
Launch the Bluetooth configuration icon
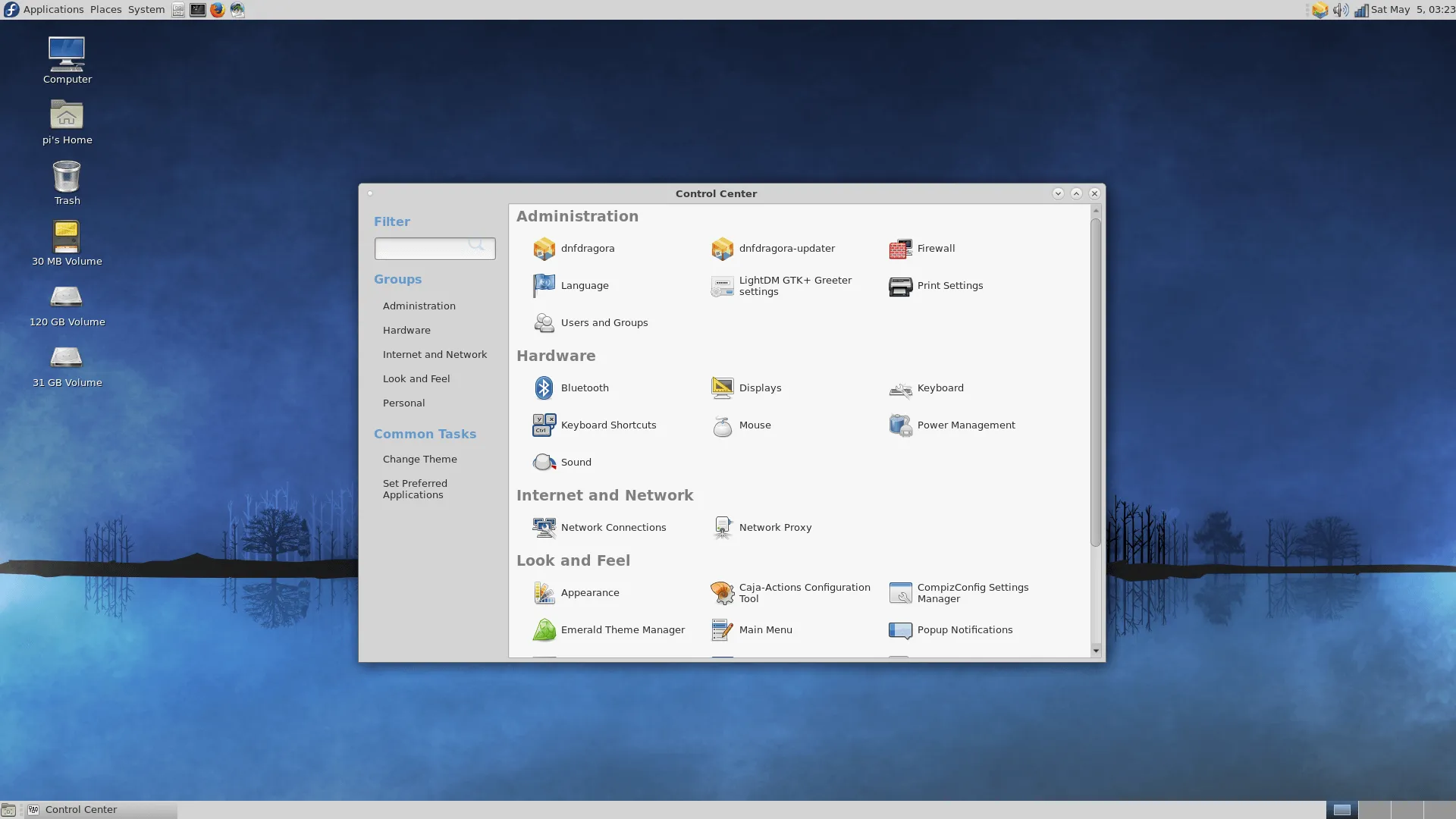click(544, 388)
